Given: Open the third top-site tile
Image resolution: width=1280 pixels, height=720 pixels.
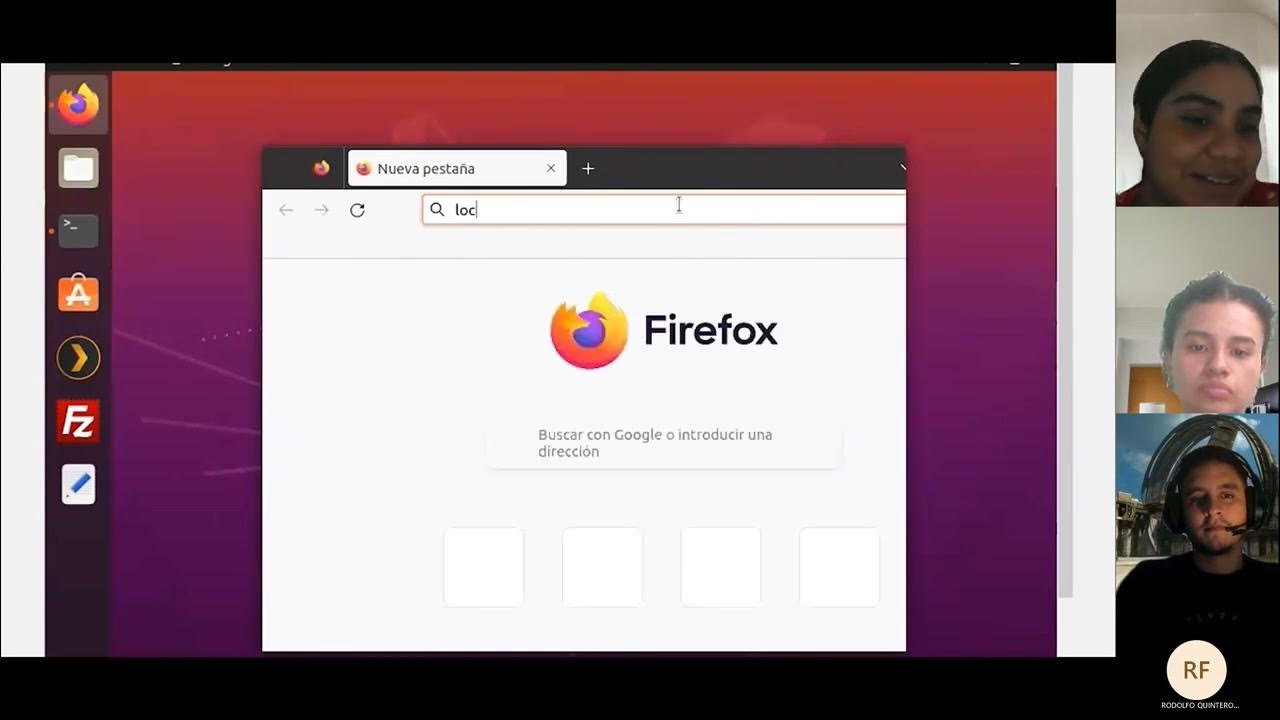Looking at the screenshot, I should 721,567.
